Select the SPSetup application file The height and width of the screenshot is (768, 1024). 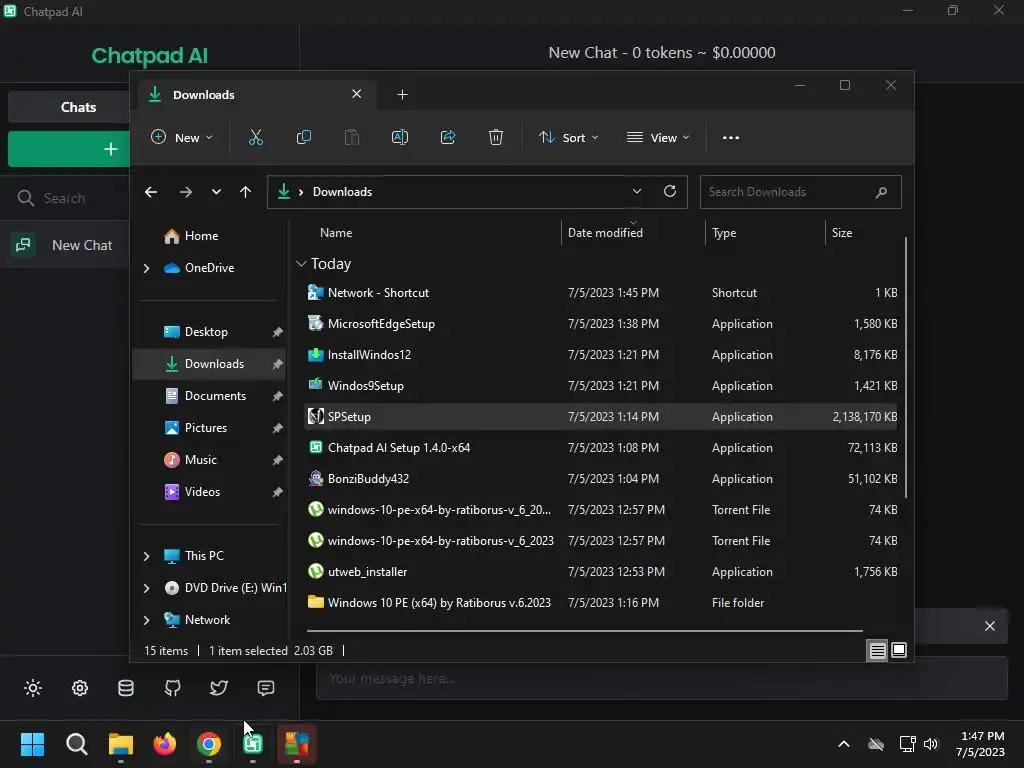[x=601, y=417]
